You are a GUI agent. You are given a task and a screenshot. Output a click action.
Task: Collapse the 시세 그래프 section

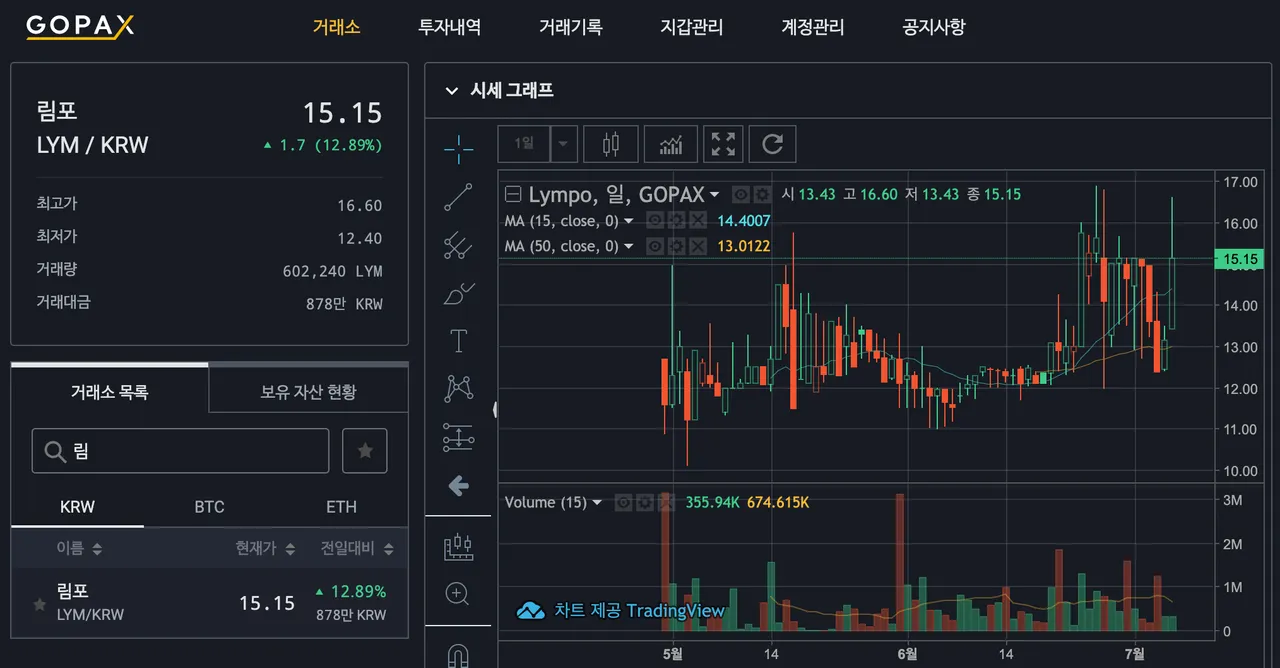point(451,90)
